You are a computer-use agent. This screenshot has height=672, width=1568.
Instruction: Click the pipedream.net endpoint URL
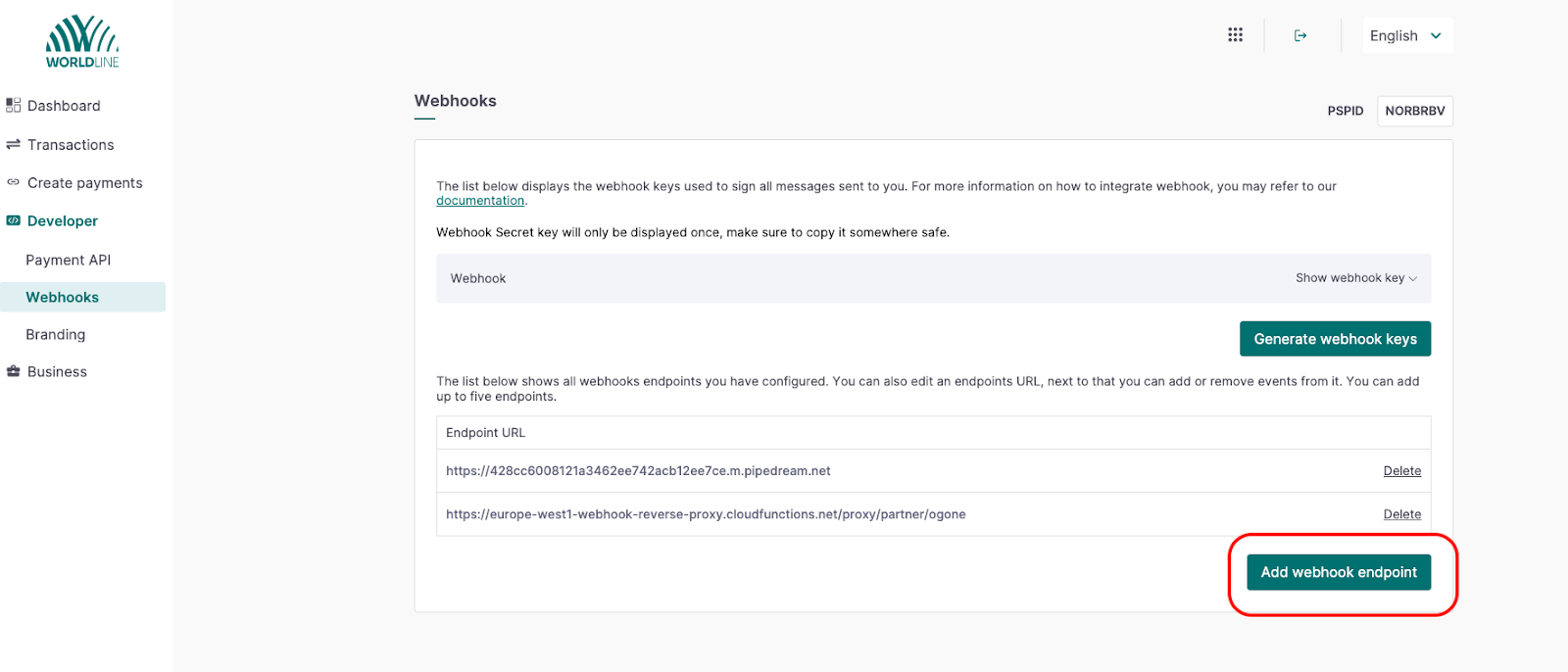(638, 471)
